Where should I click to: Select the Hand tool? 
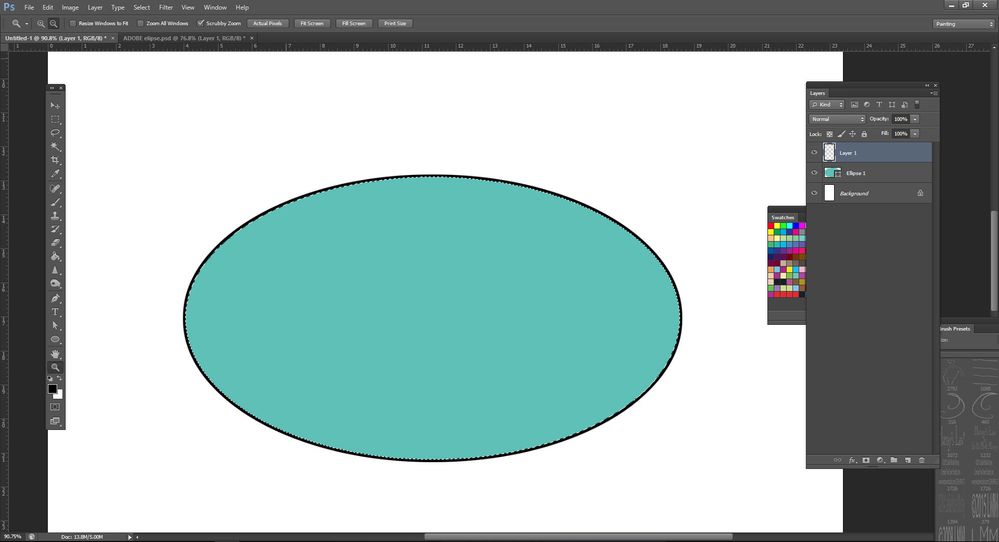(x=55, y=353)
